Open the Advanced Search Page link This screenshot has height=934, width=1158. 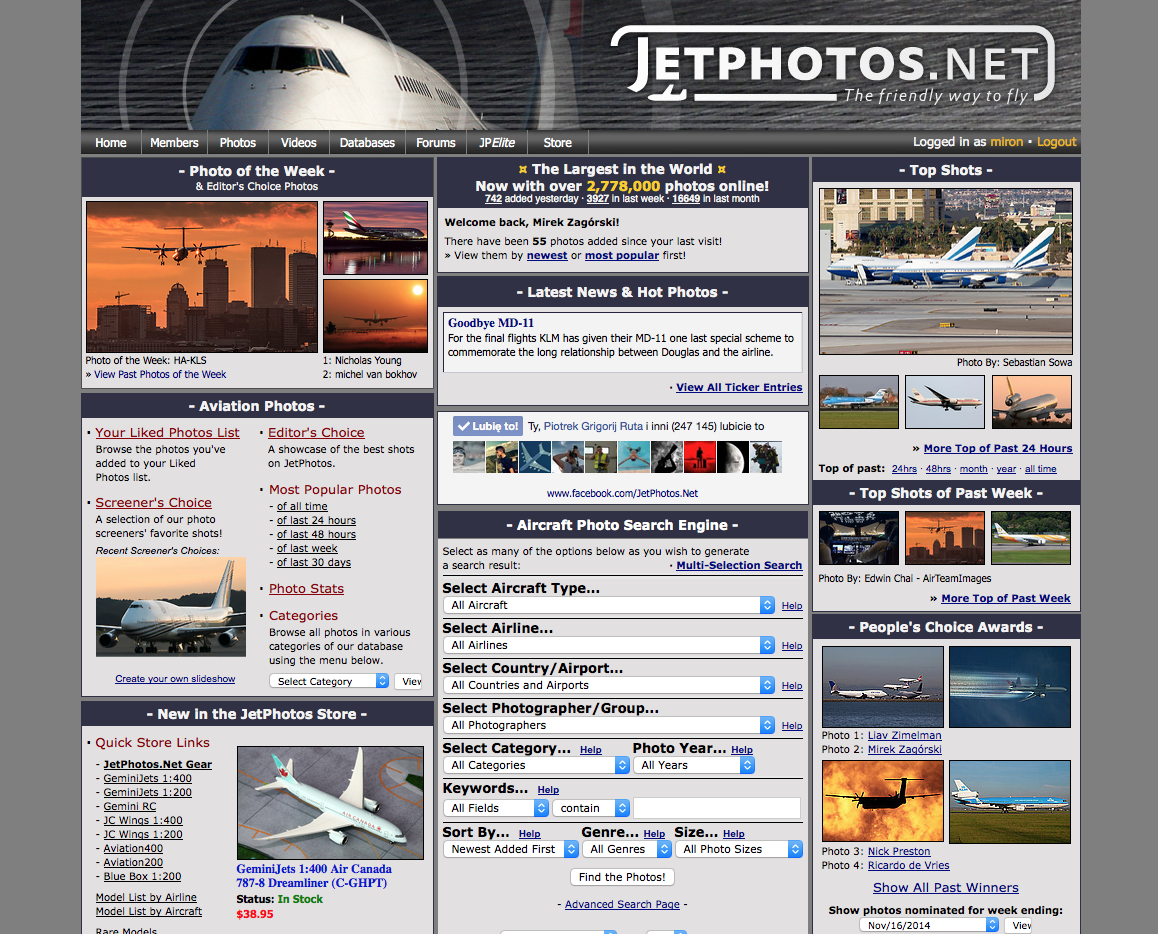click(x=623, y=904)
